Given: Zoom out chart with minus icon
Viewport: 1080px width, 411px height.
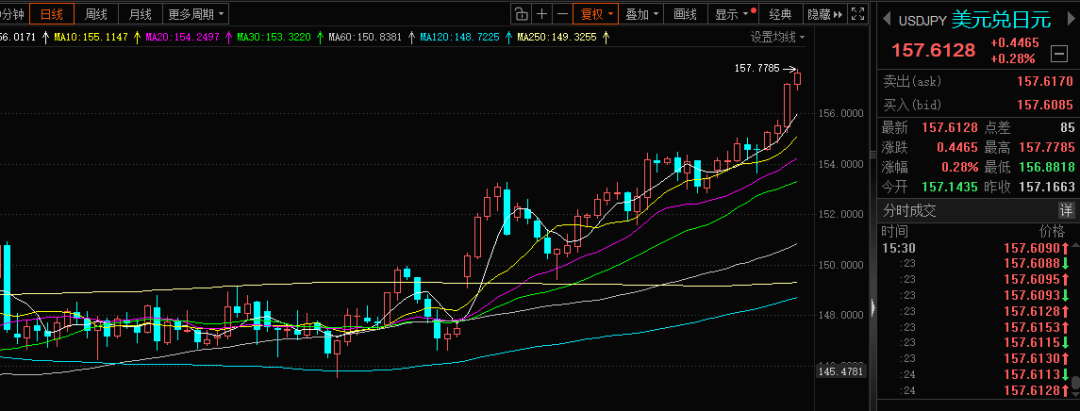Looking at the screenshot, I should click(563, 14).
